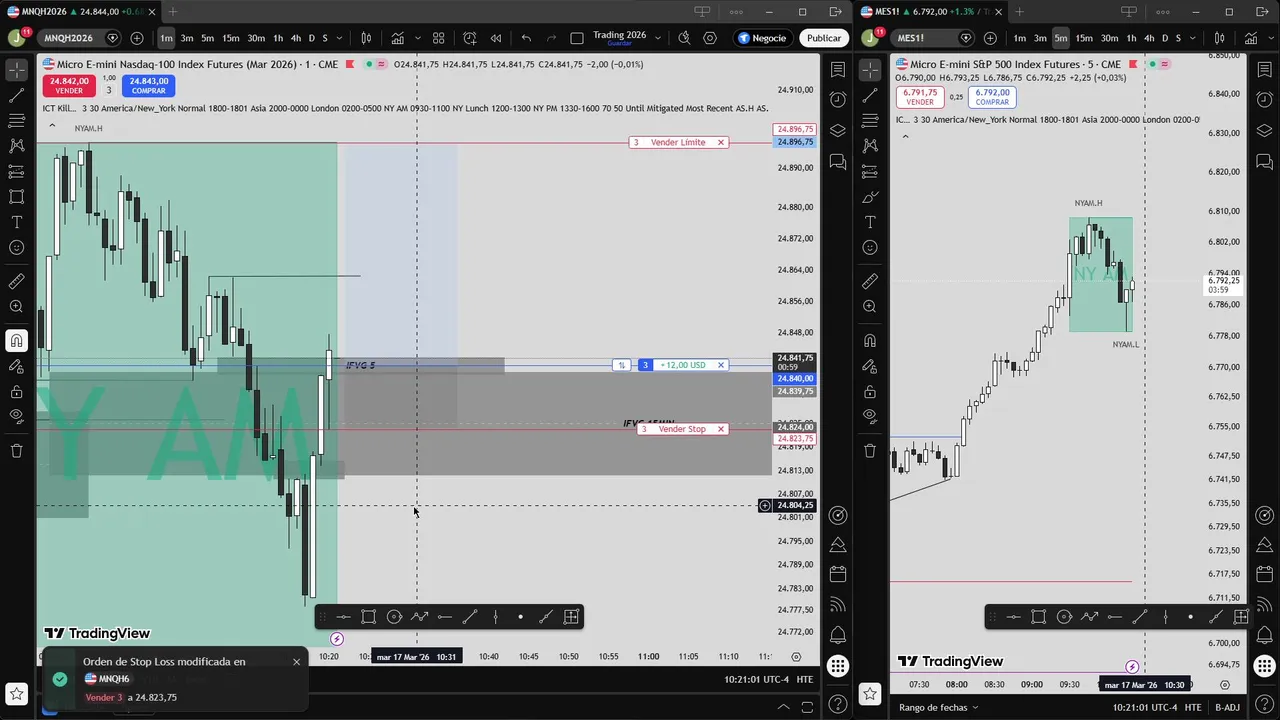Open Indicators menu in left Nasdaq window
The height and width of the screenshot is (720, 1280).
tap(398, 38)
